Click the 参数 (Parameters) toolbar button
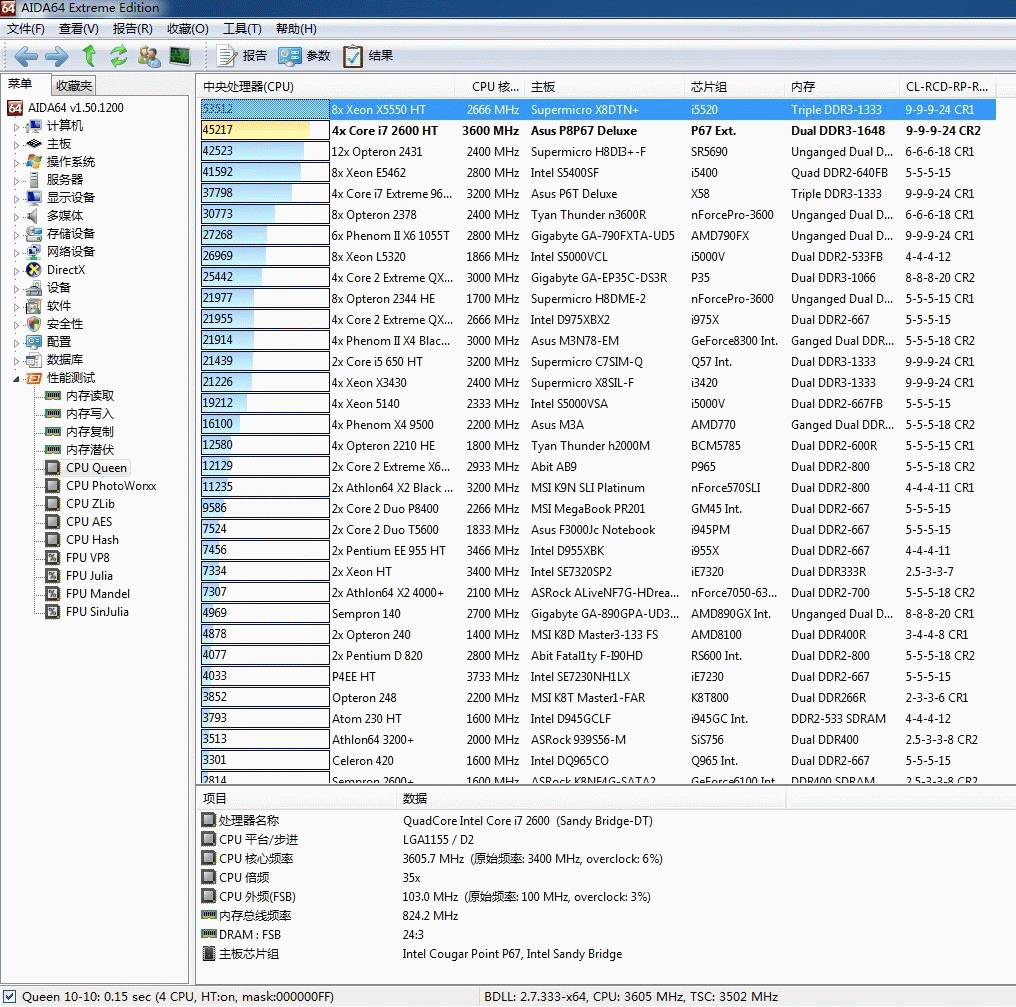 click(304, 56)
